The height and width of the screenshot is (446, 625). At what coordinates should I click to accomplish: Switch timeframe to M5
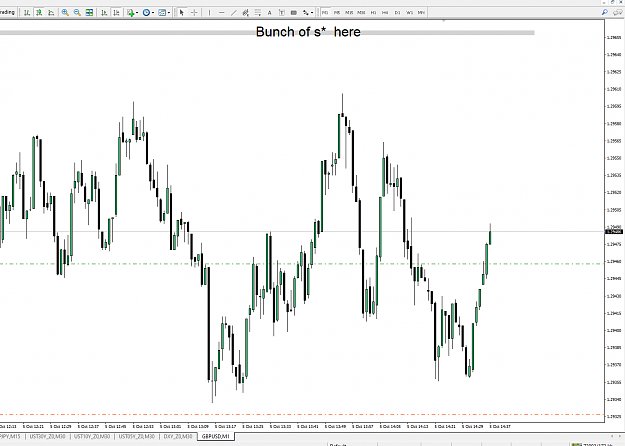pos(337,13)
